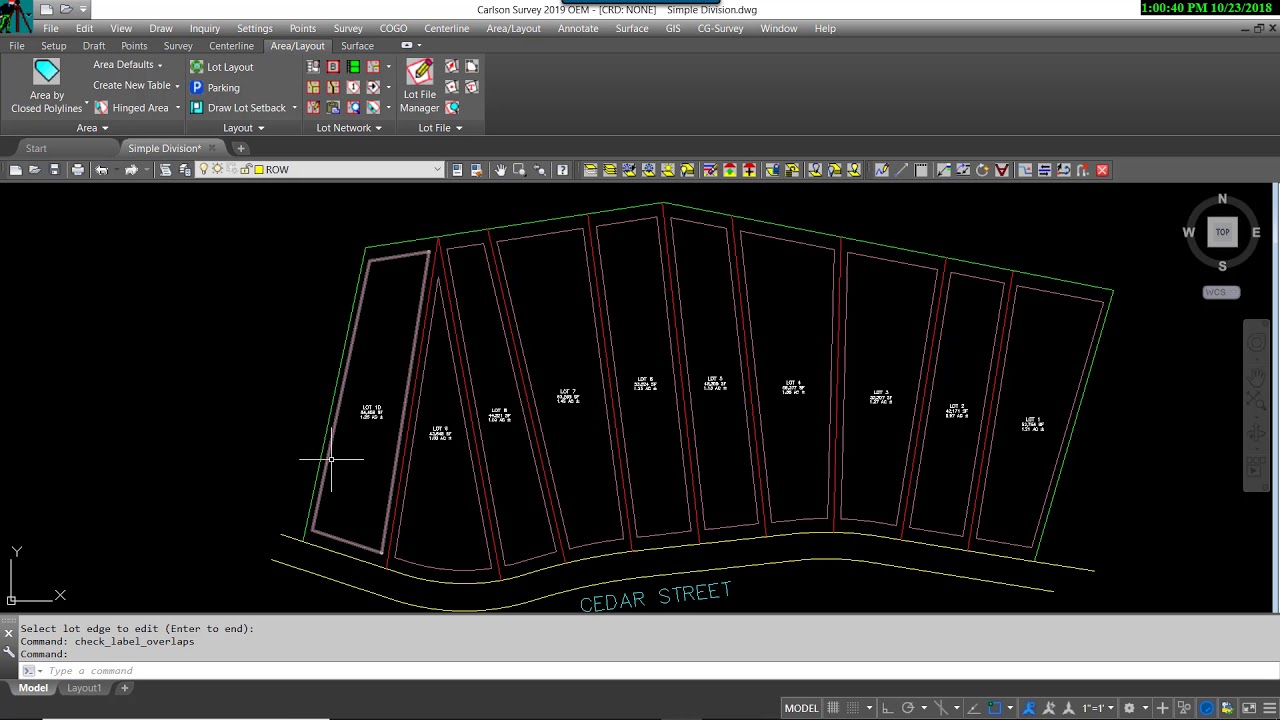
Task: Click the green grid Lot Network icon
Action: [353, 67]
